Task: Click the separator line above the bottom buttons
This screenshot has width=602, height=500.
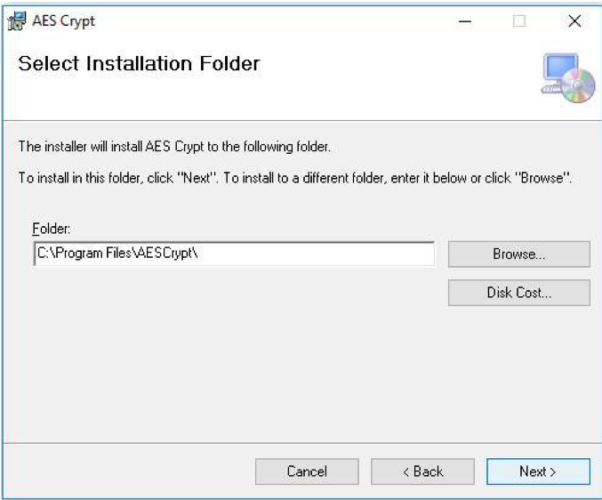Action: [300, 441]
